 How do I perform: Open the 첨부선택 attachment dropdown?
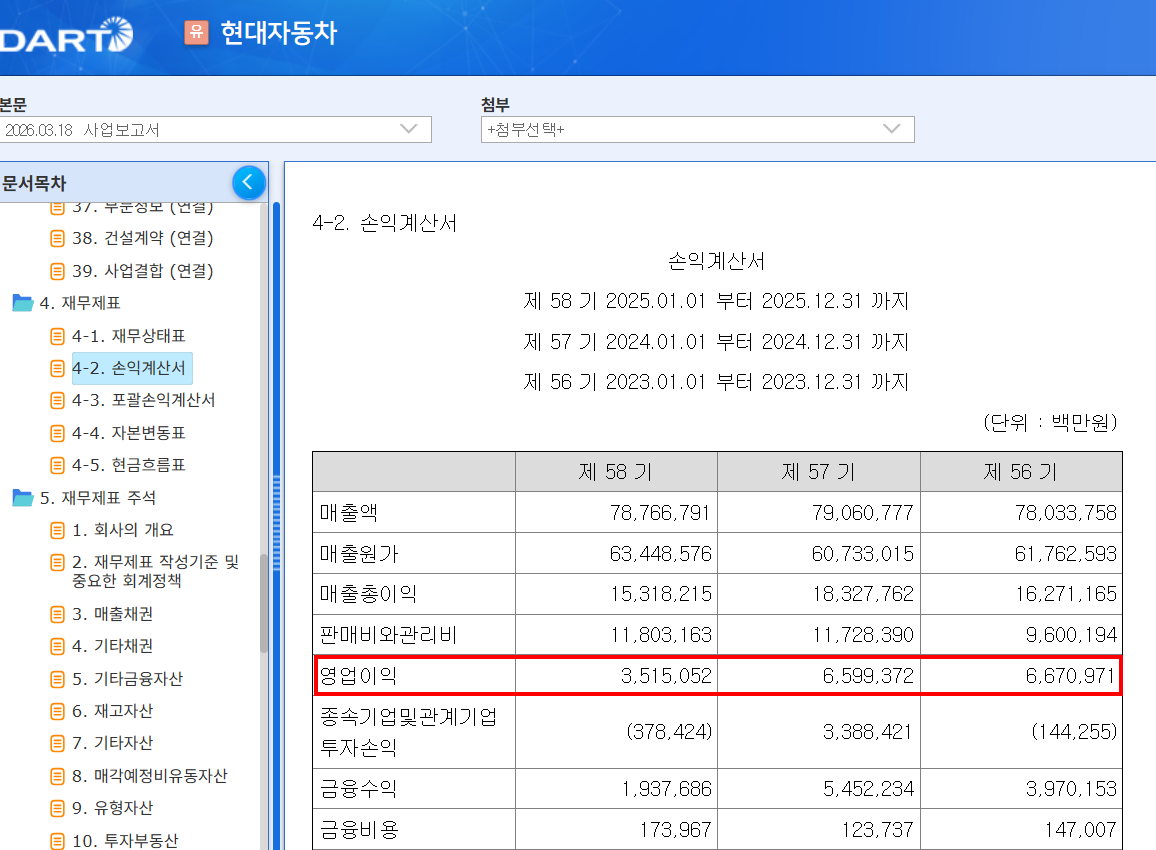[893, 129]
